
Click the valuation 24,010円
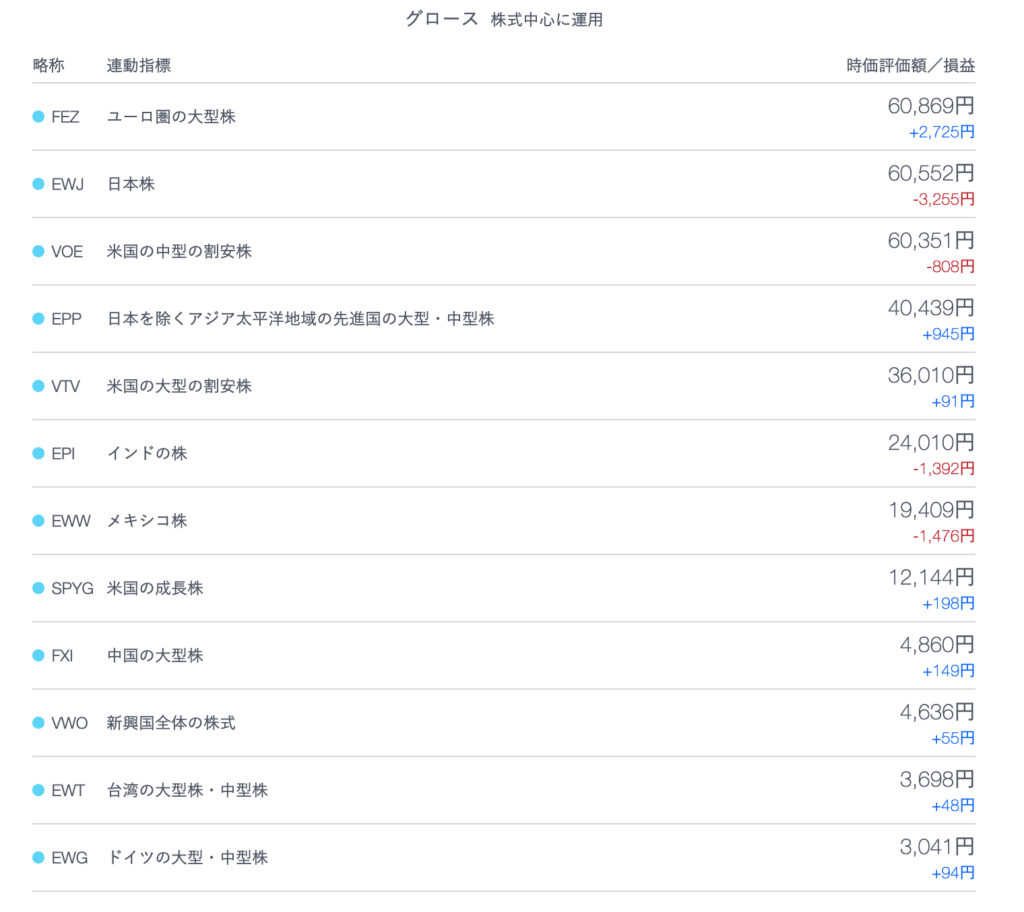point(931,442)
